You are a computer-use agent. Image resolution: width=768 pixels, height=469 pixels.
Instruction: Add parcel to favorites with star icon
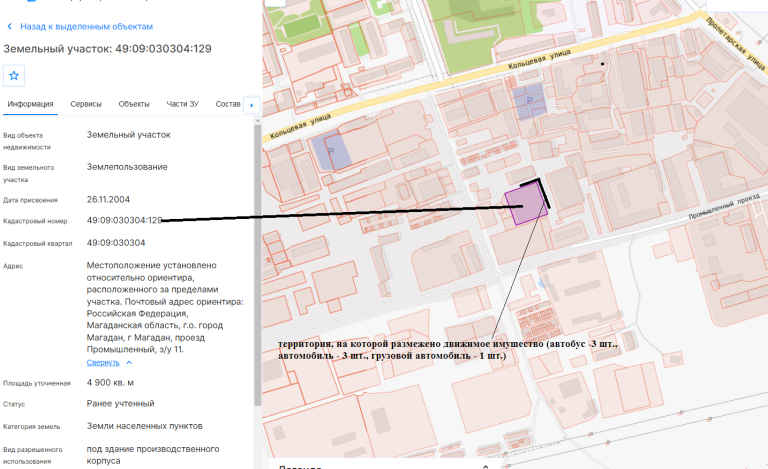pos(14,75)
